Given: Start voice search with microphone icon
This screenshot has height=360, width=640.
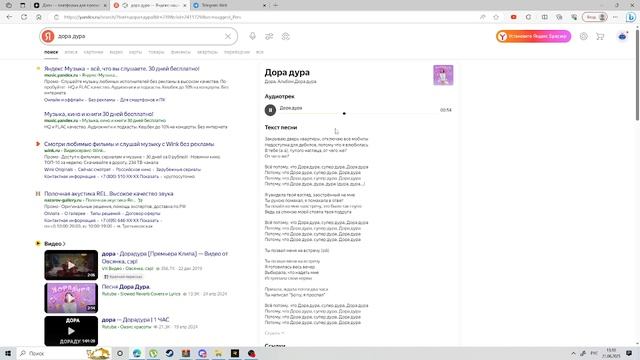Looking at the screenshot, I should pos(253,36).
